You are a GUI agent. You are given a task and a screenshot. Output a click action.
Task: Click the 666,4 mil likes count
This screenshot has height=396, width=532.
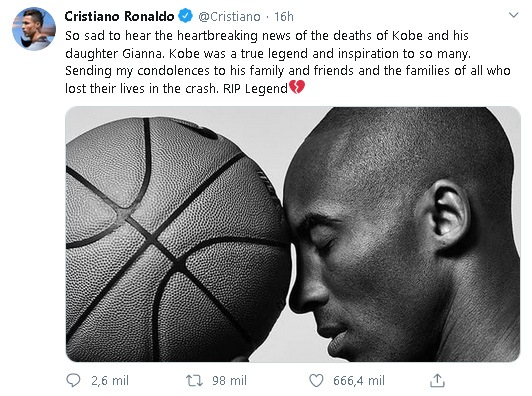pyautogui.click(x=359, y=380)
